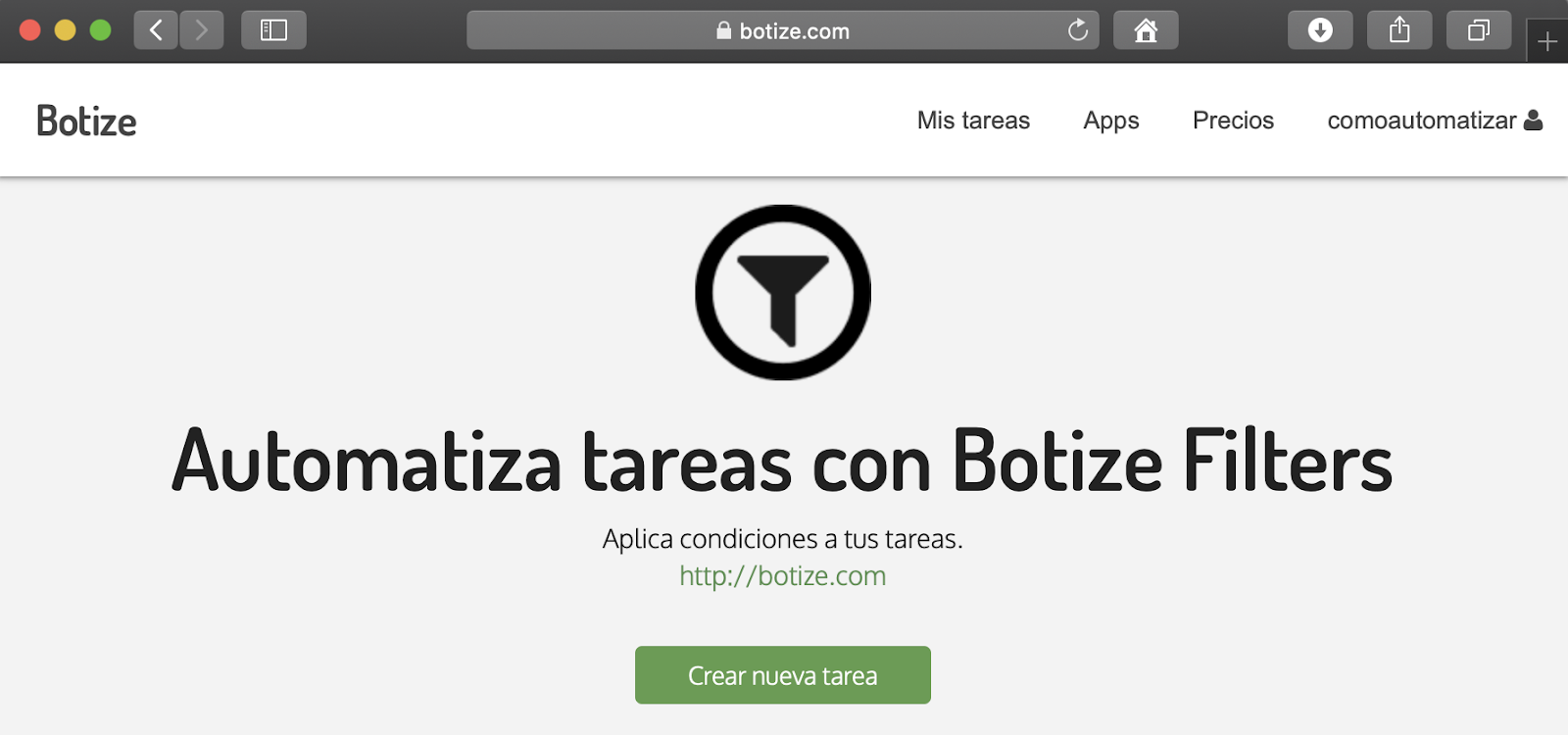Go back with the browser back arrow
The width and height of the screenshot is (1568, 735).
156,30
